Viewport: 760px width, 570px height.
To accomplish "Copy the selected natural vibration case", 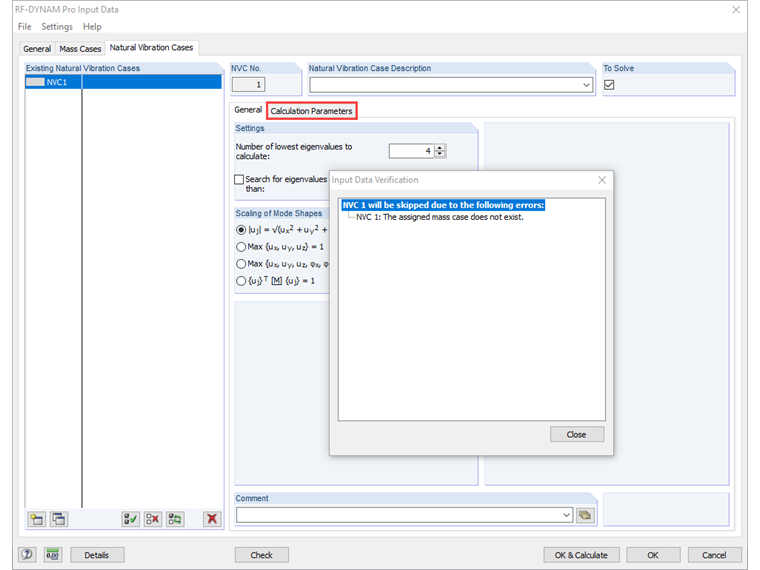I will click(59, 519).
